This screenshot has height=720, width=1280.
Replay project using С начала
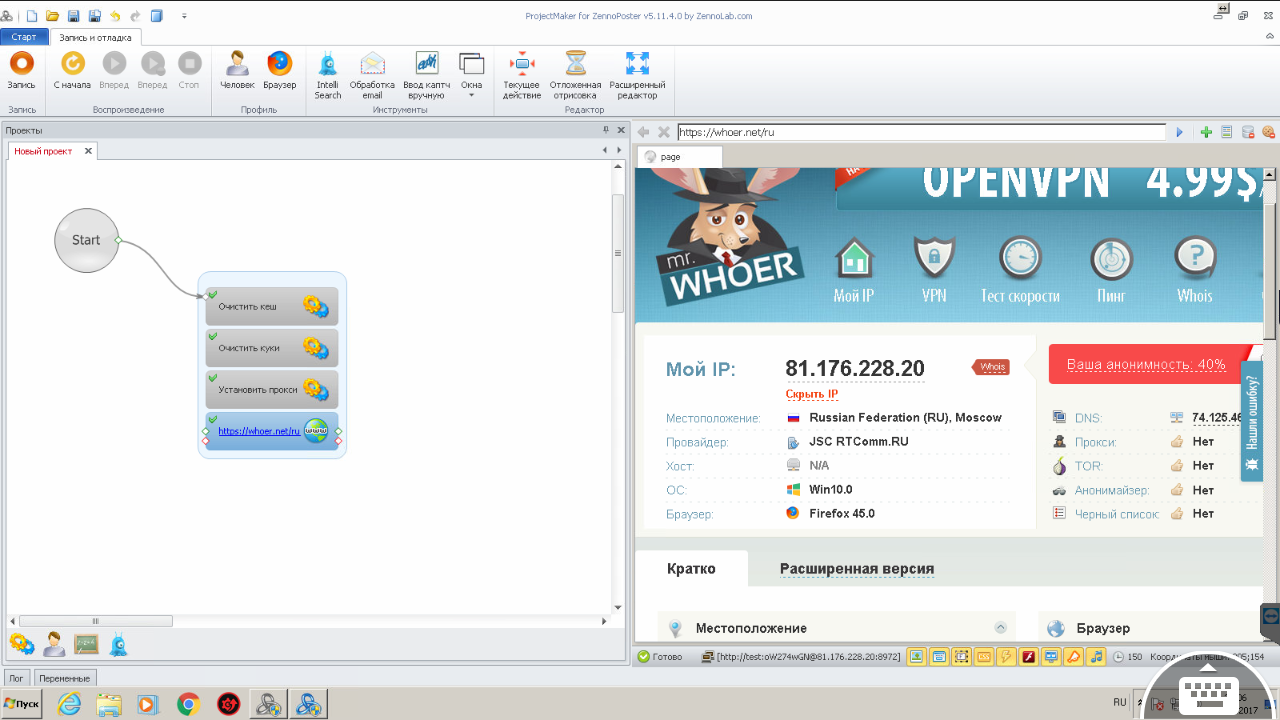(72, 73)
